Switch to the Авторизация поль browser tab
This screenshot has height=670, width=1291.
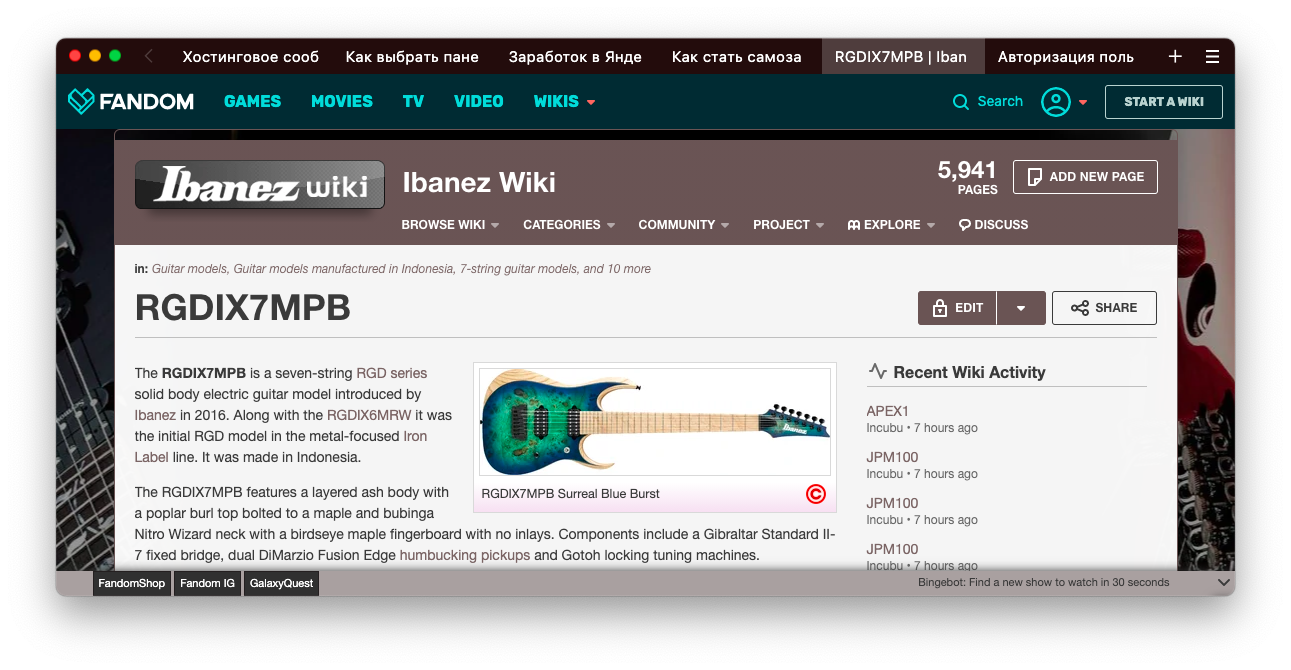point(1066,57)
